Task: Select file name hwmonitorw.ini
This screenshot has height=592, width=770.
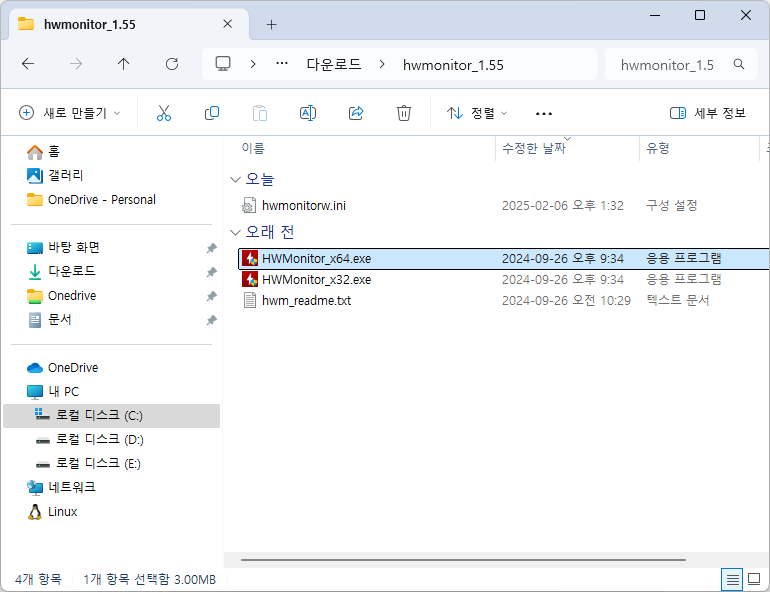Action: 303,206
